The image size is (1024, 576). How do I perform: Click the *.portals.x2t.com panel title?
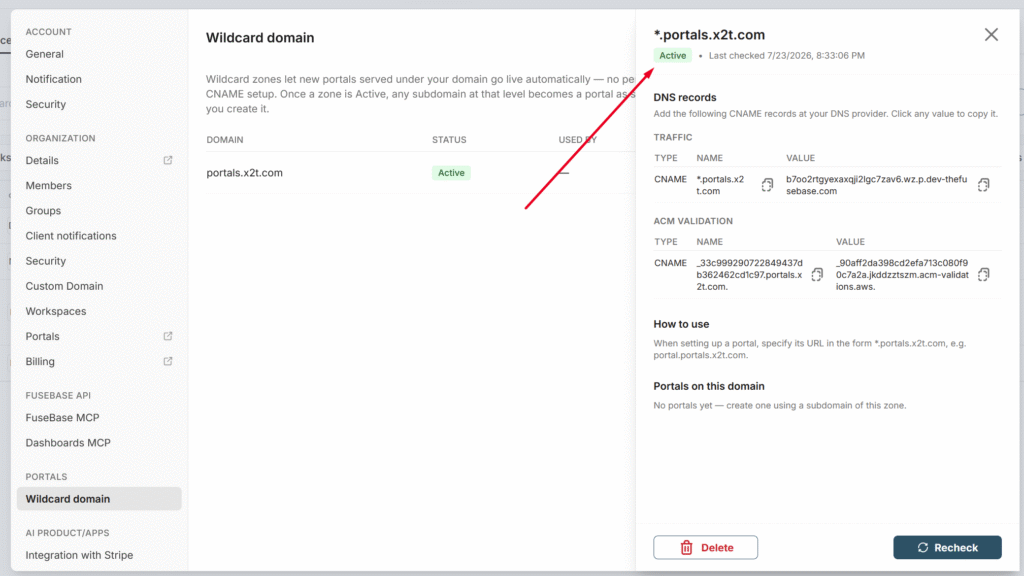tap(709, 35)
